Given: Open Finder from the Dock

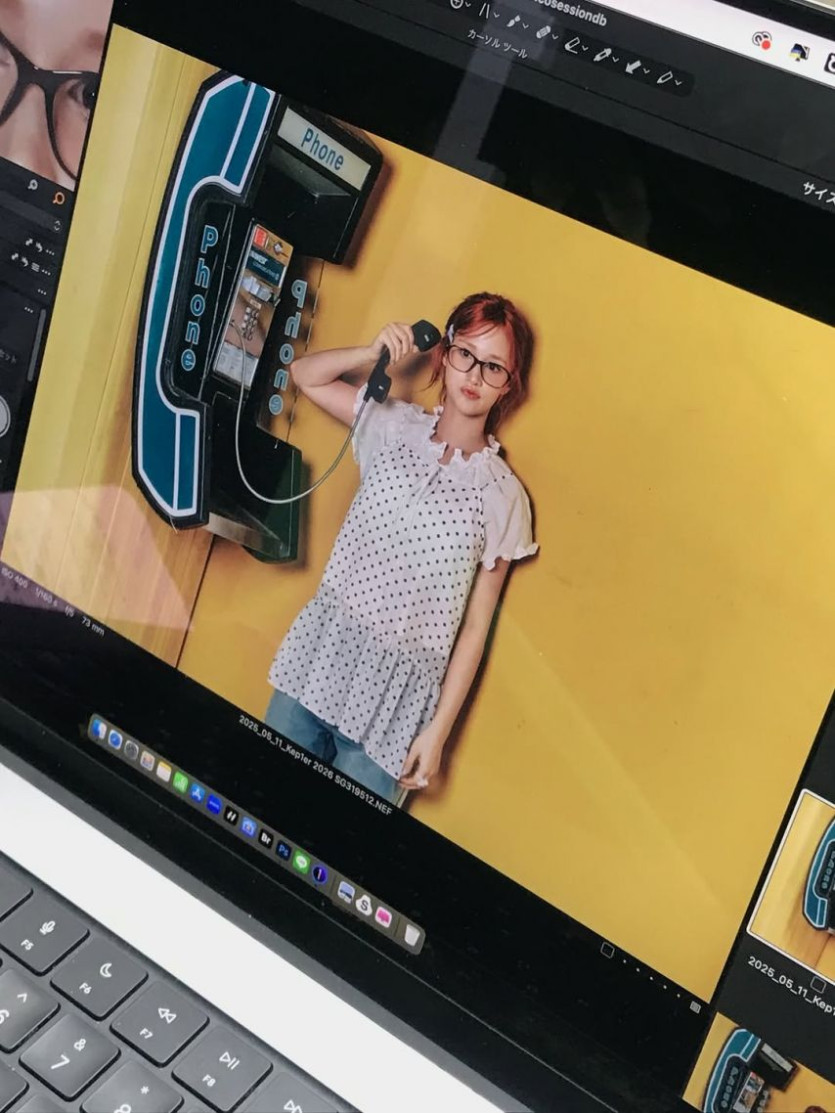Looking at the screenshot, I should 99,730.
